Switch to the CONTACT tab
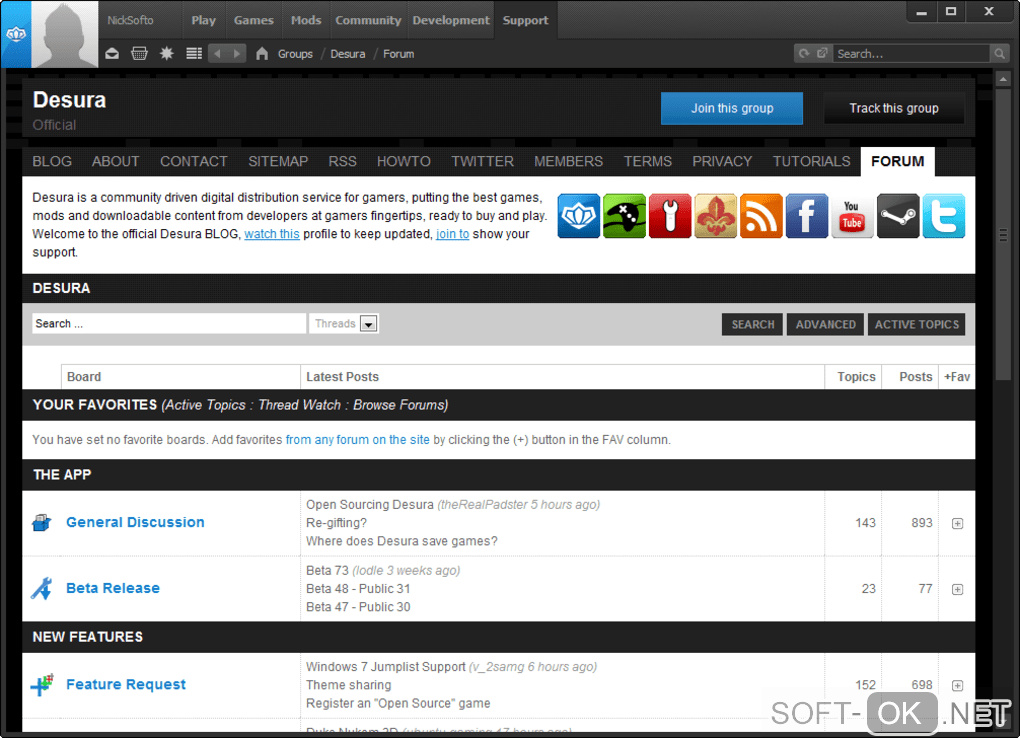This screenshot has width=1020, height=738. (194, 161)
